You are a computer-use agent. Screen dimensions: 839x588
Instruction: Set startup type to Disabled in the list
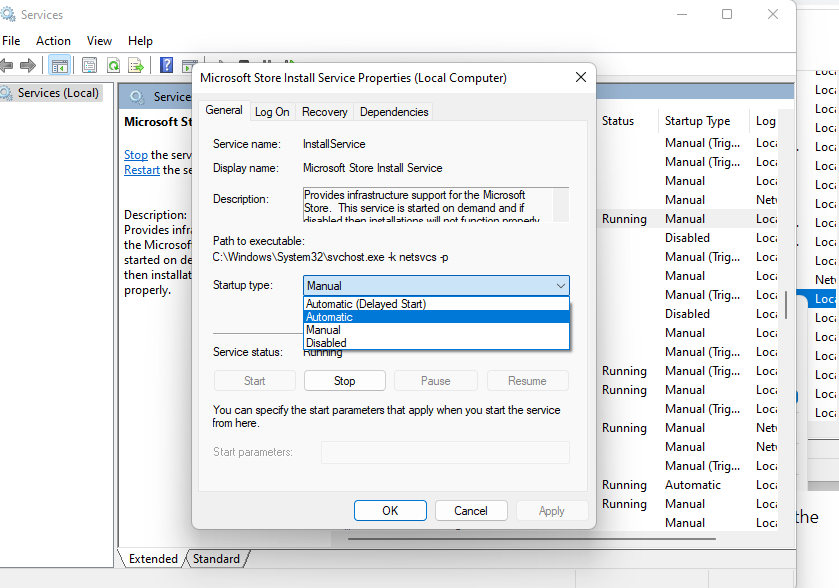pos(436,342)
